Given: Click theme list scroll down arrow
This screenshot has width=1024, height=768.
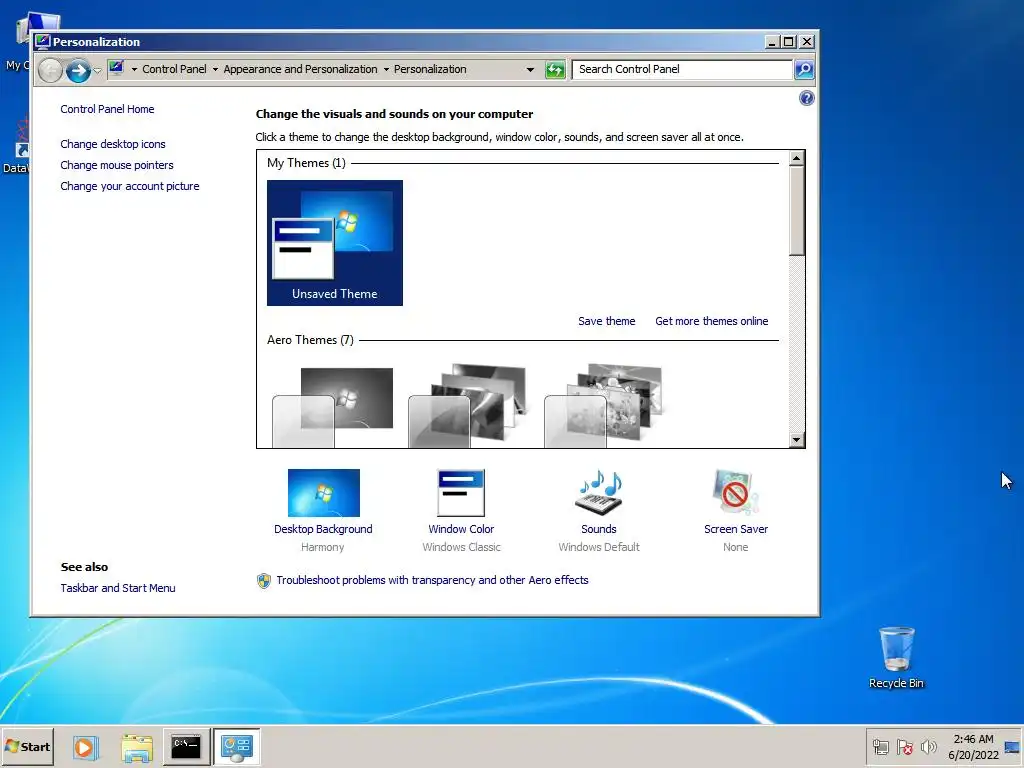Looking at the screenshot, I should click(796, 440).
